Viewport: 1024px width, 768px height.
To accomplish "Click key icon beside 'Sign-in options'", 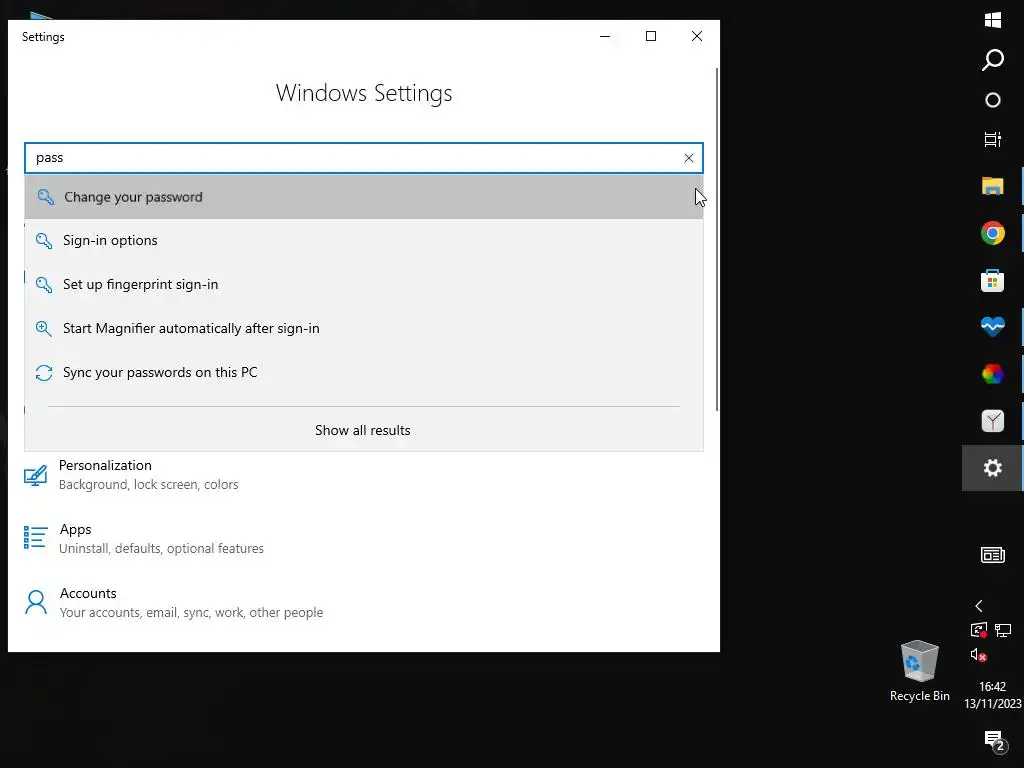I will 44,240.
